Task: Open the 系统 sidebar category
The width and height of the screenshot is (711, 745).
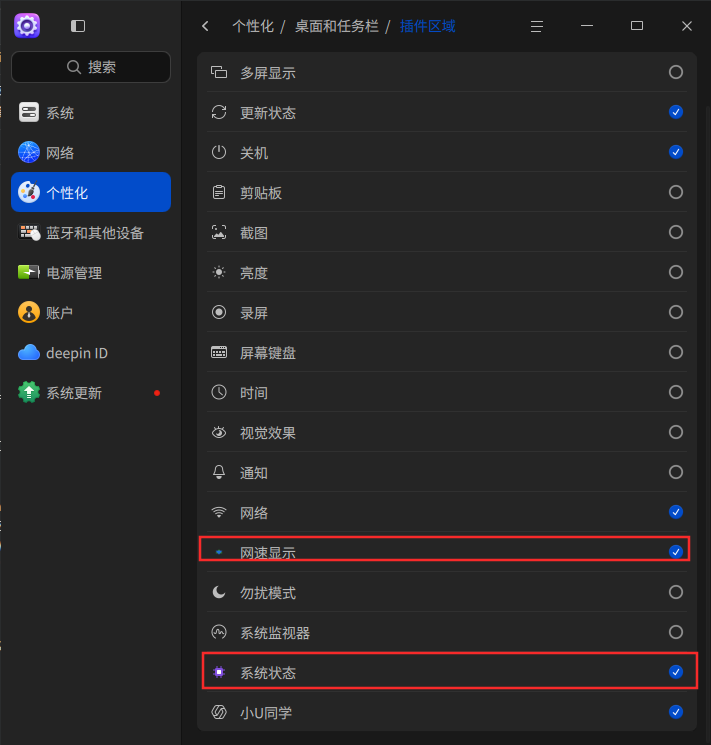Action: [91, 113]
